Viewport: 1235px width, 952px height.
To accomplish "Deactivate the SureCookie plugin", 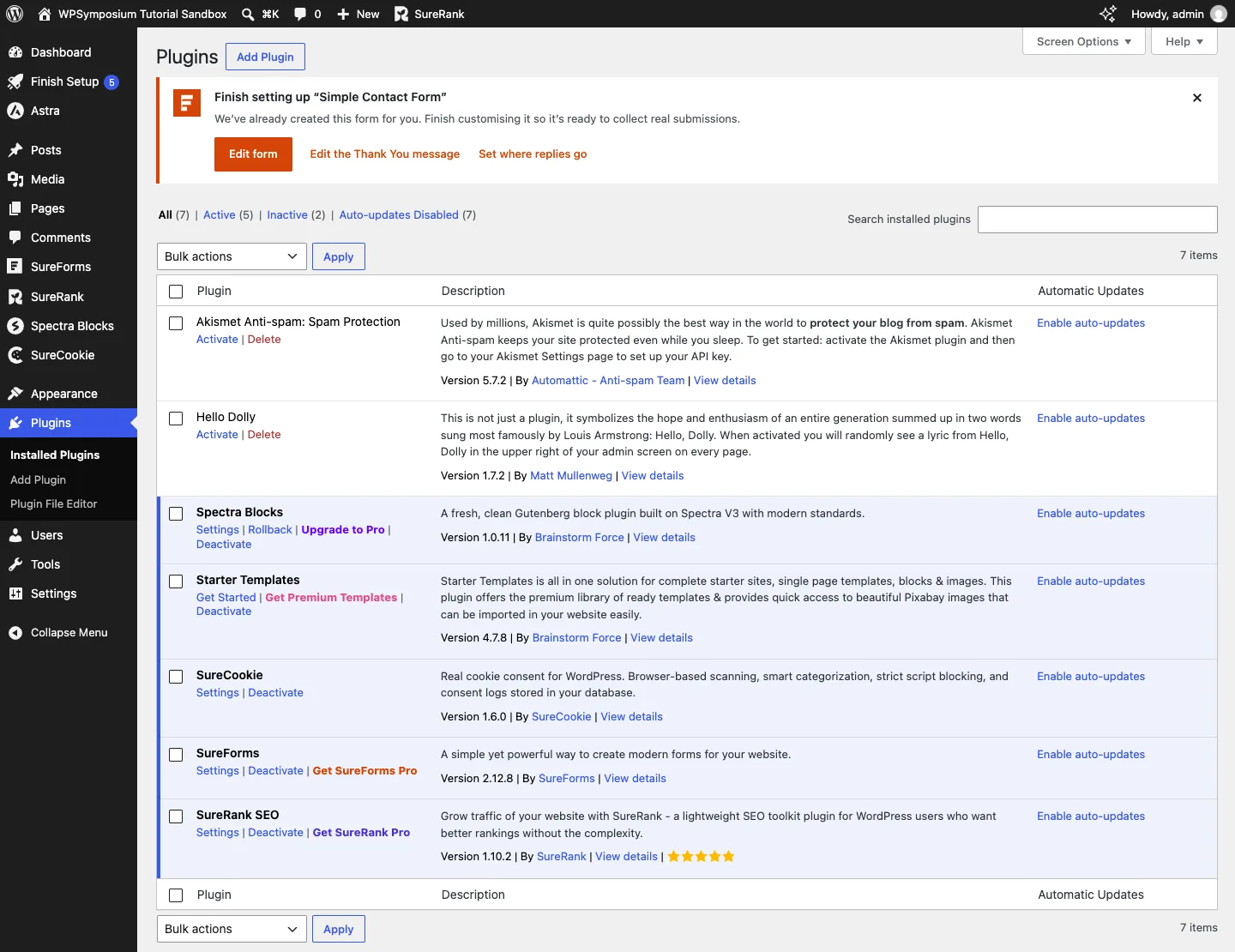I will [x=275, y=693].
